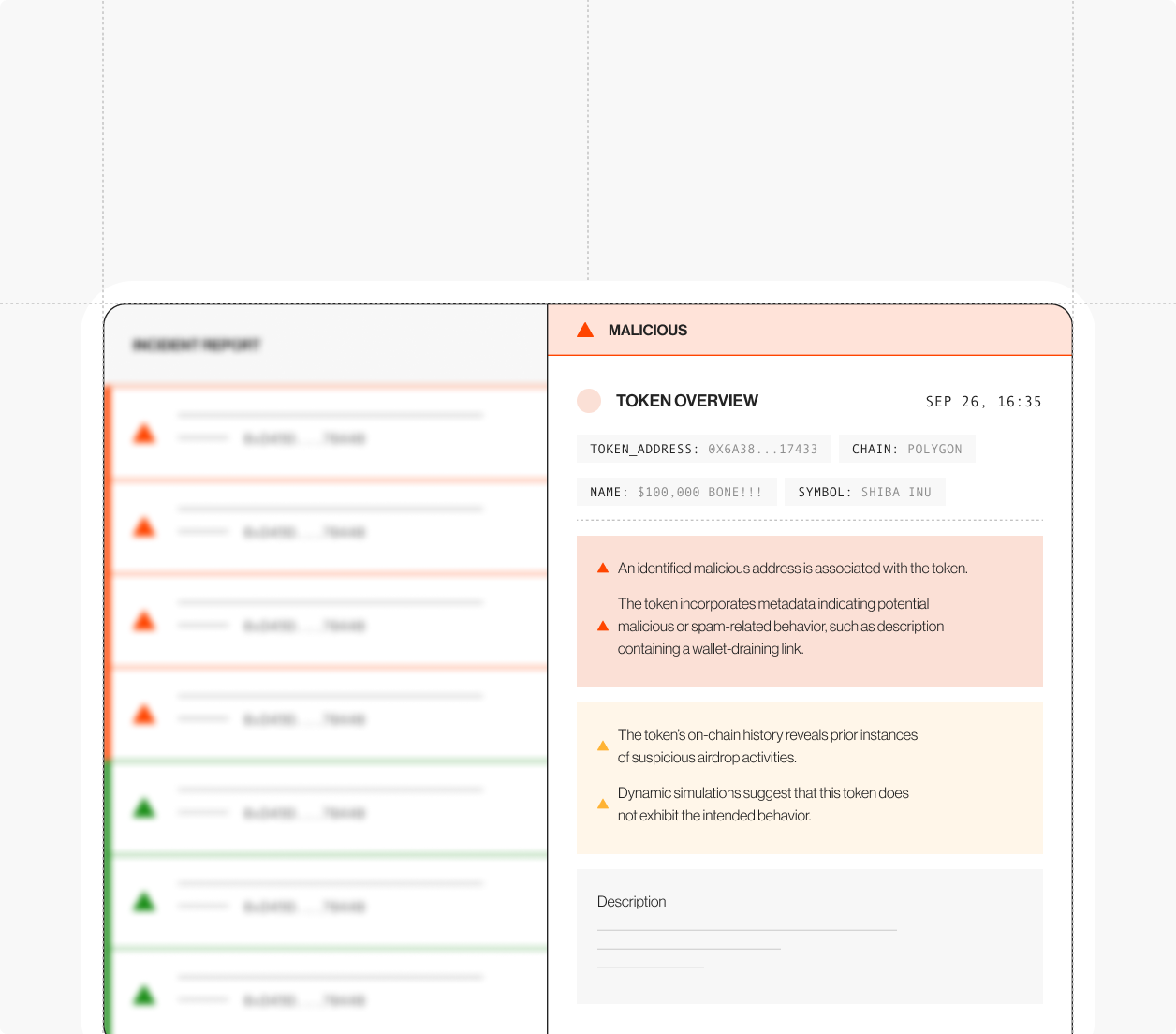Select the TOKEN_ADDRESS 0X6A38...17433 chip

pos(704,450)
